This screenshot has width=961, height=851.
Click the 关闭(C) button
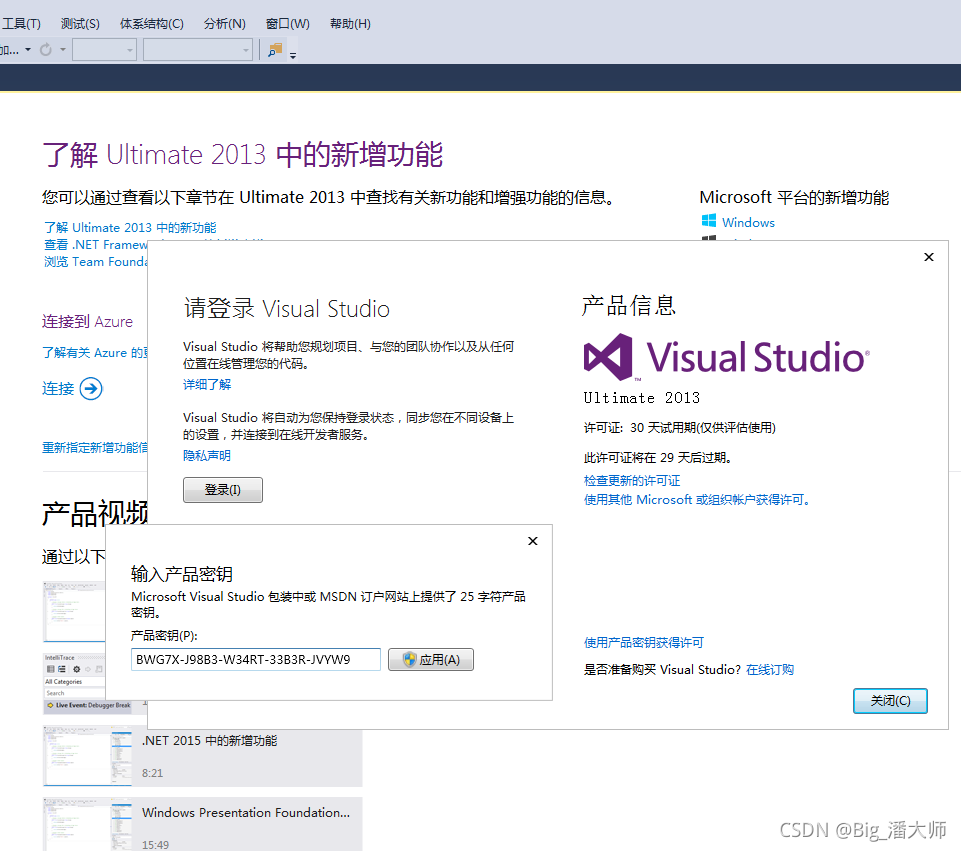(x=890, y=701)
